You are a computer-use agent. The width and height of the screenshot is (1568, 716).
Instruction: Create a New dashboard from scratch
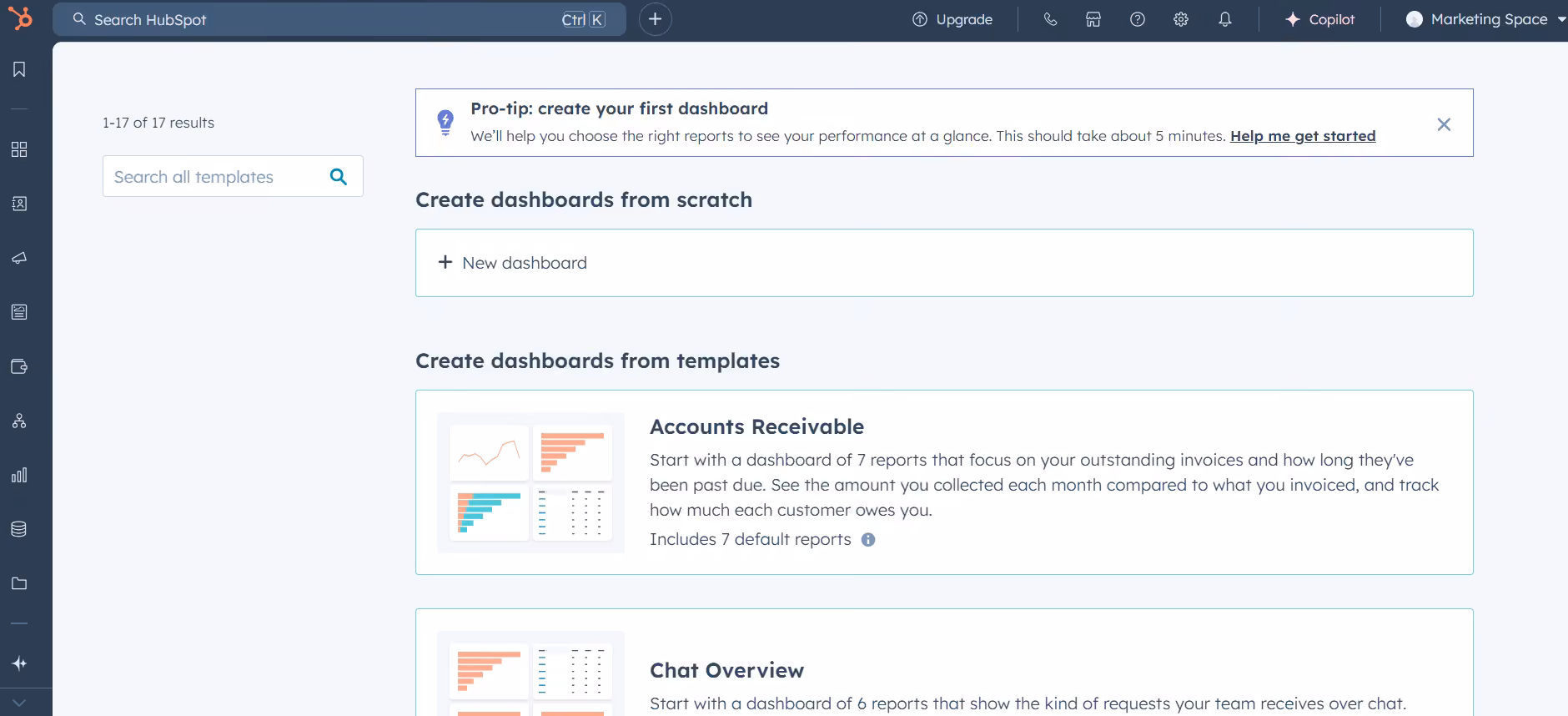pos(944,263)
